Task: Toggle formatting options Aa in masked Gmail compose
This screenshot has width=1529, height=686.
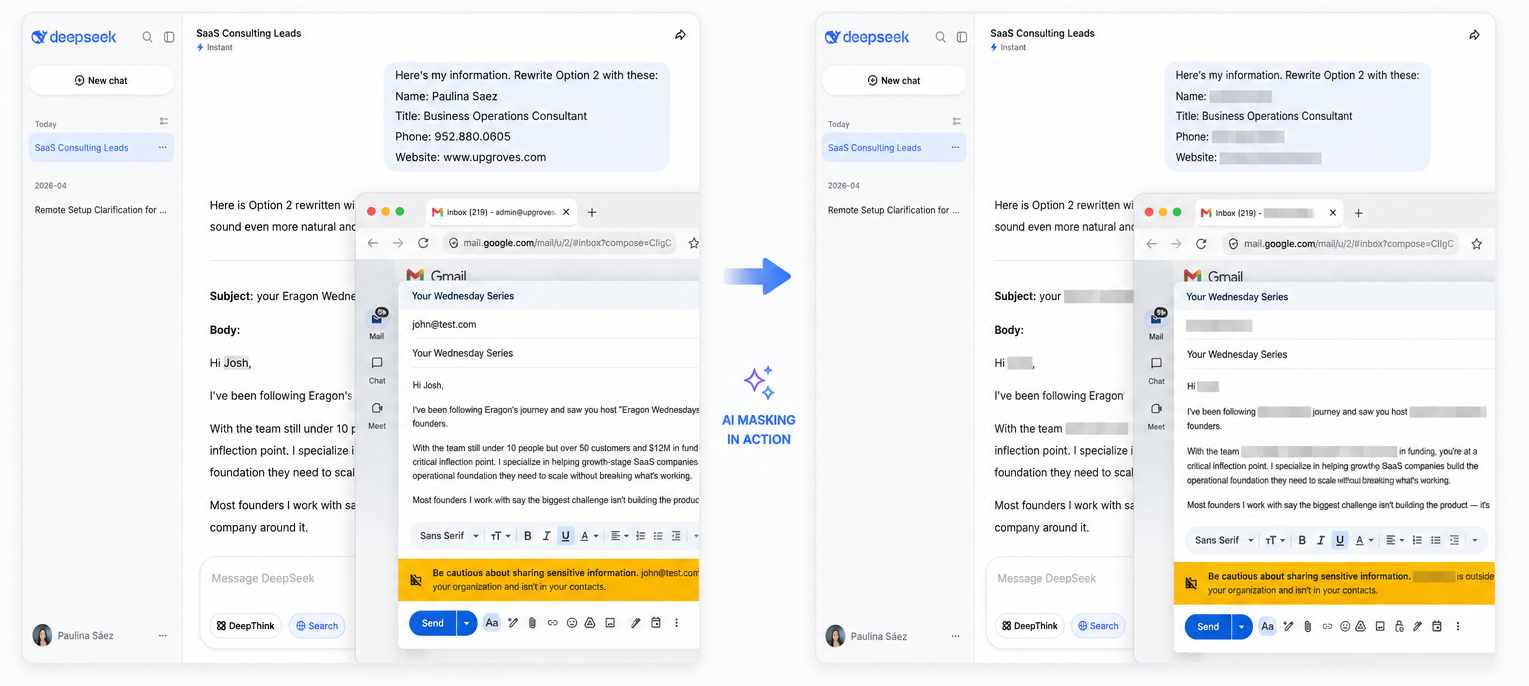Action: coord(1267,627)
